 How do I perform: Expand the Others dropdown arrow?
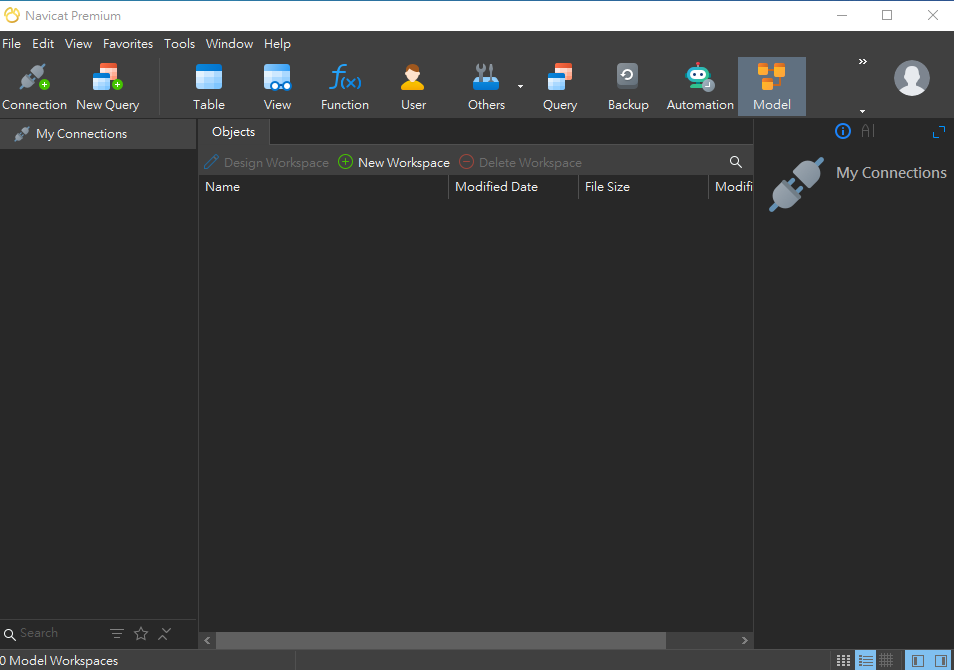520,87
